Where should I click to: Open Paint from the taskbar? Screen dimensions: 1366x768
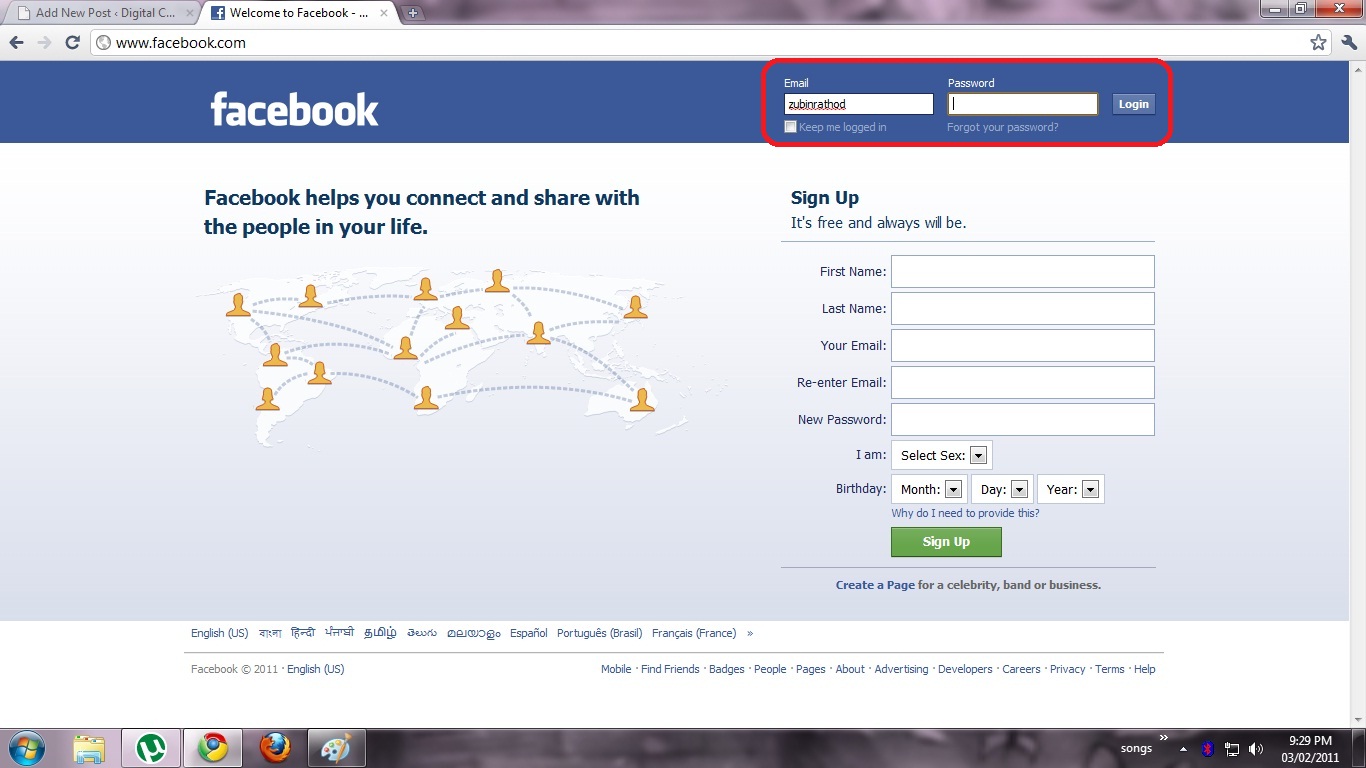(336, 748)
